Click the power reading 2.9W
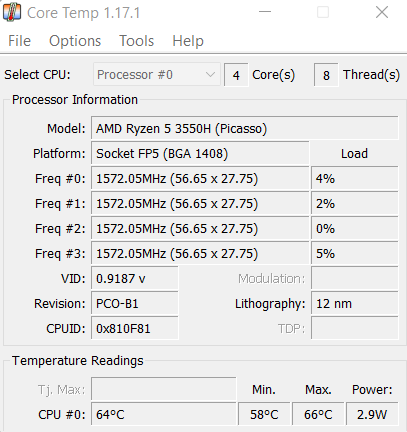Image resolution: width=407 pixels, height=432 pixels. (372, 414)
